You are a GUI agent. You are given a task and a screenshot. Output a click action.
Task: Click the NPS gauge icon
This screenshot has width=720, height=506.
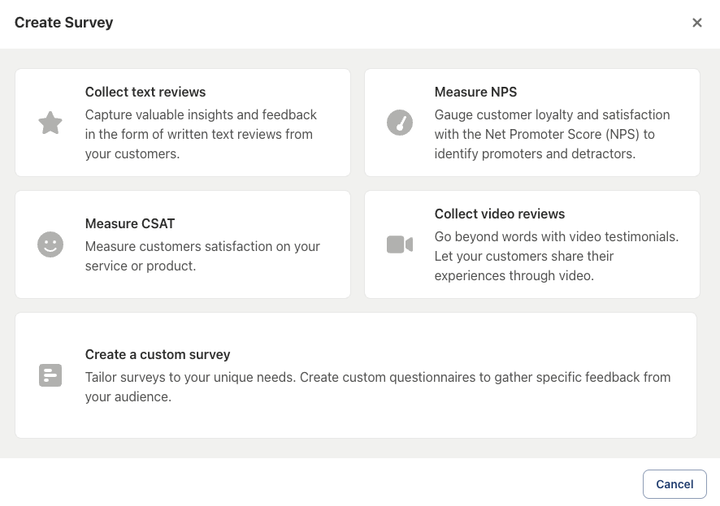[400, 123]
